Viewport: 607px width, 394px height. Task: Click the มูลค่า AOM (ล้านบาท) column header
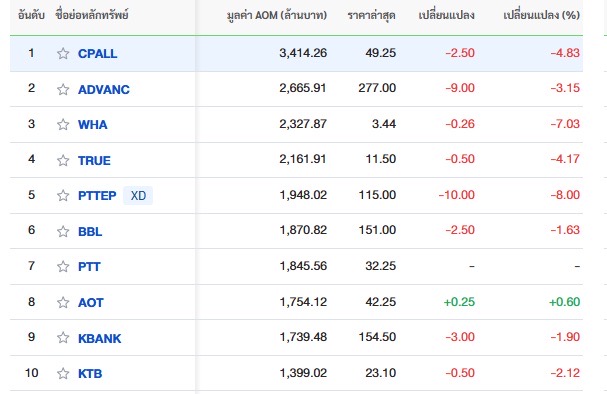277,15
